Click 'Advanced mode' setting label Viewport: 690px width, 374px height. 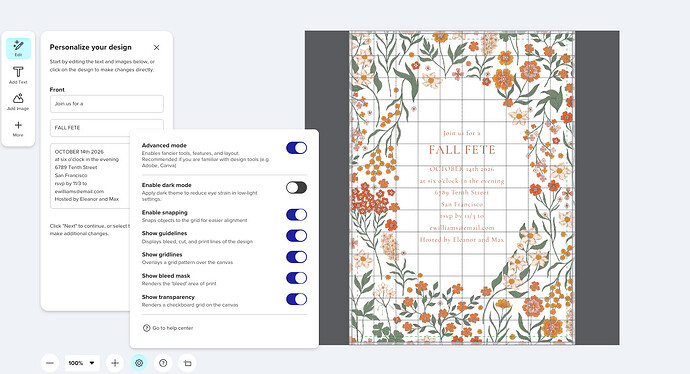click(164, 145)
